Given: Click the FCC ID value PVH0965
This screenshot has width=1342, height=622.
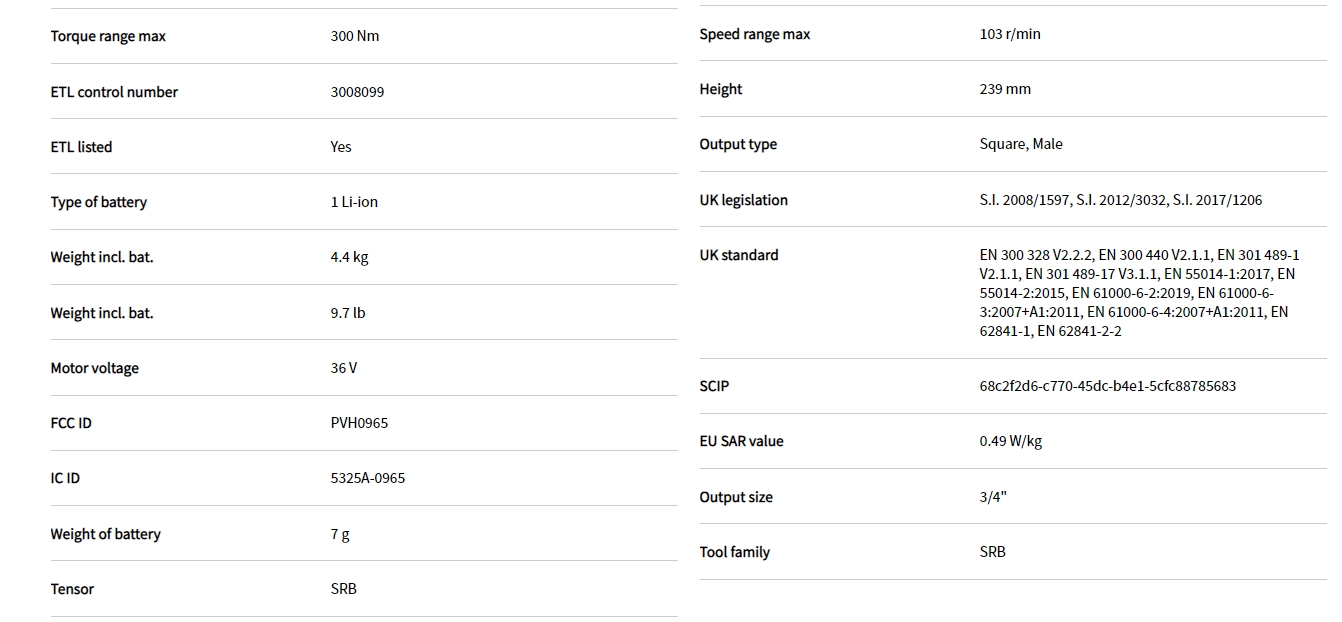Looking at the screenshot, I should (359, 423).
